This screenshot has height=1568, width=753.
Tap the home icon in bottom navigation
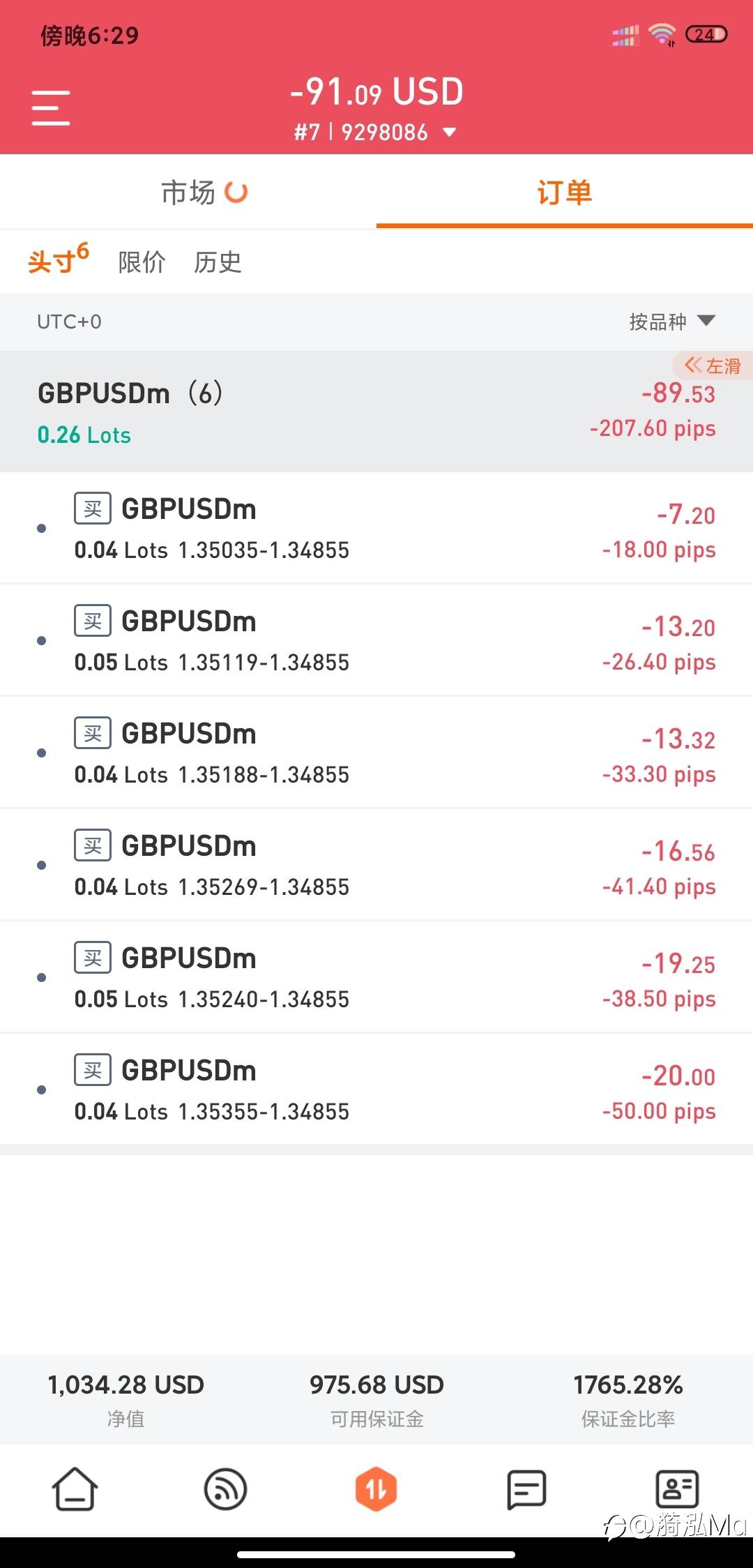[x=75, y=1489]
